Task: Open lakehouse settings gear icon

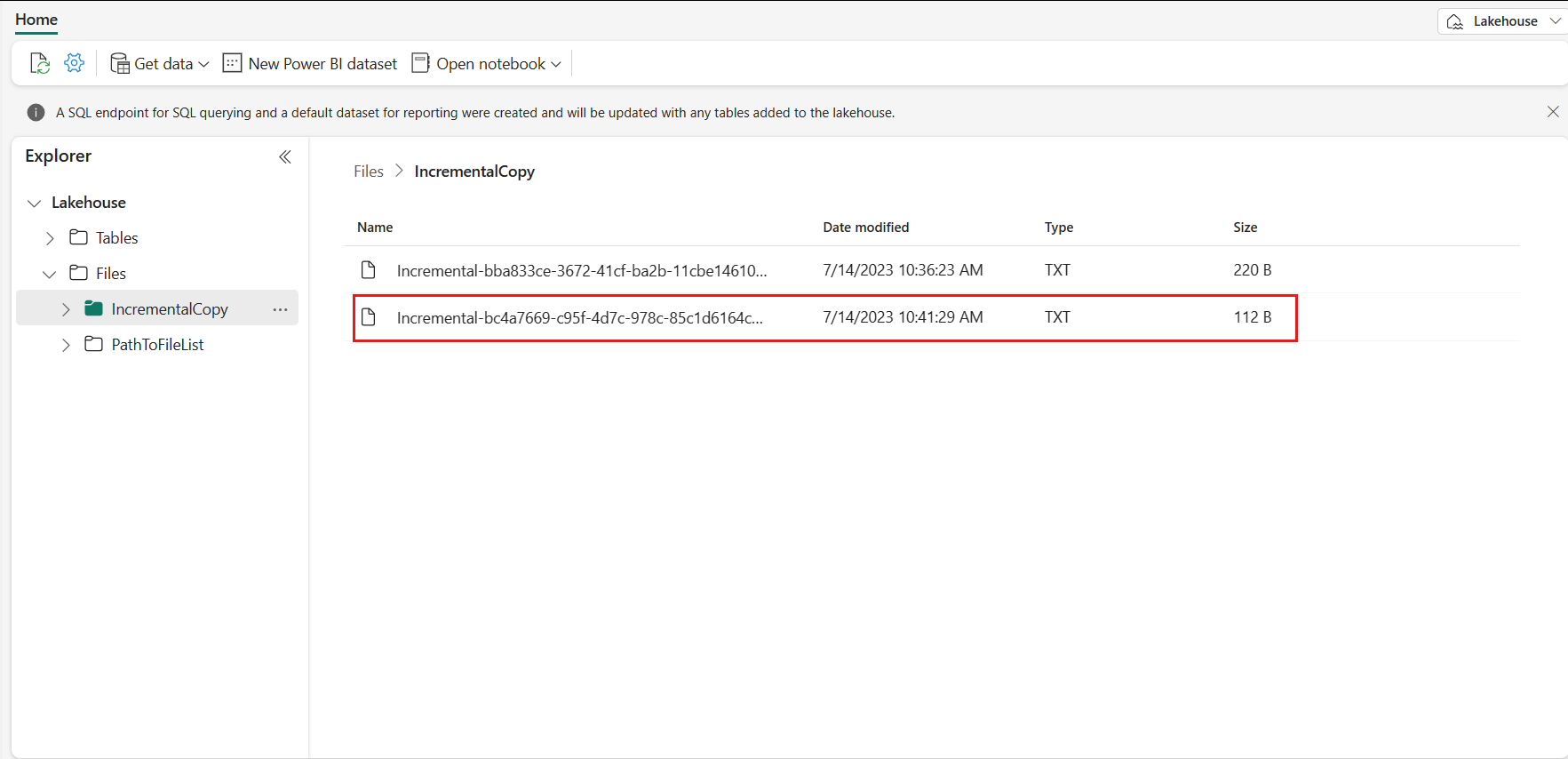Action: pyautogui.click(x=75, y=63)
